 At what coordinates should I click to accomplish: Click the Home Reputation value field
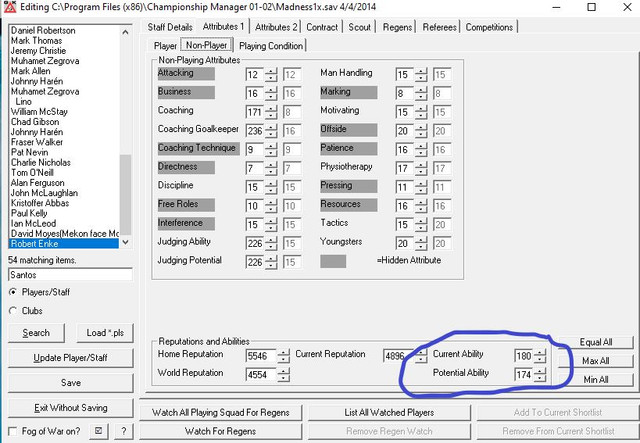coord(261,356)
